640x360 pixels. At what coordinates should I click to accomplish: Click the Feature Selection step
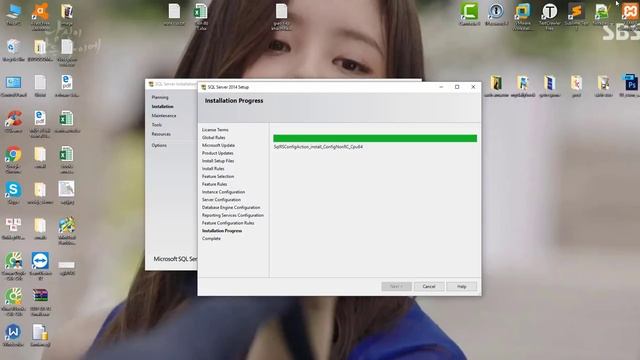click(x=218, y=176)
